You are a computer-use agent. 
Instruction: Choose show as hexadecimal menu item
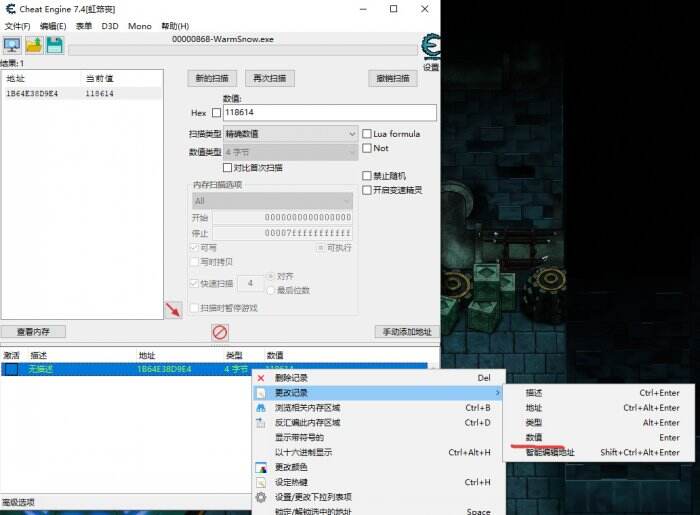point(379,453)
